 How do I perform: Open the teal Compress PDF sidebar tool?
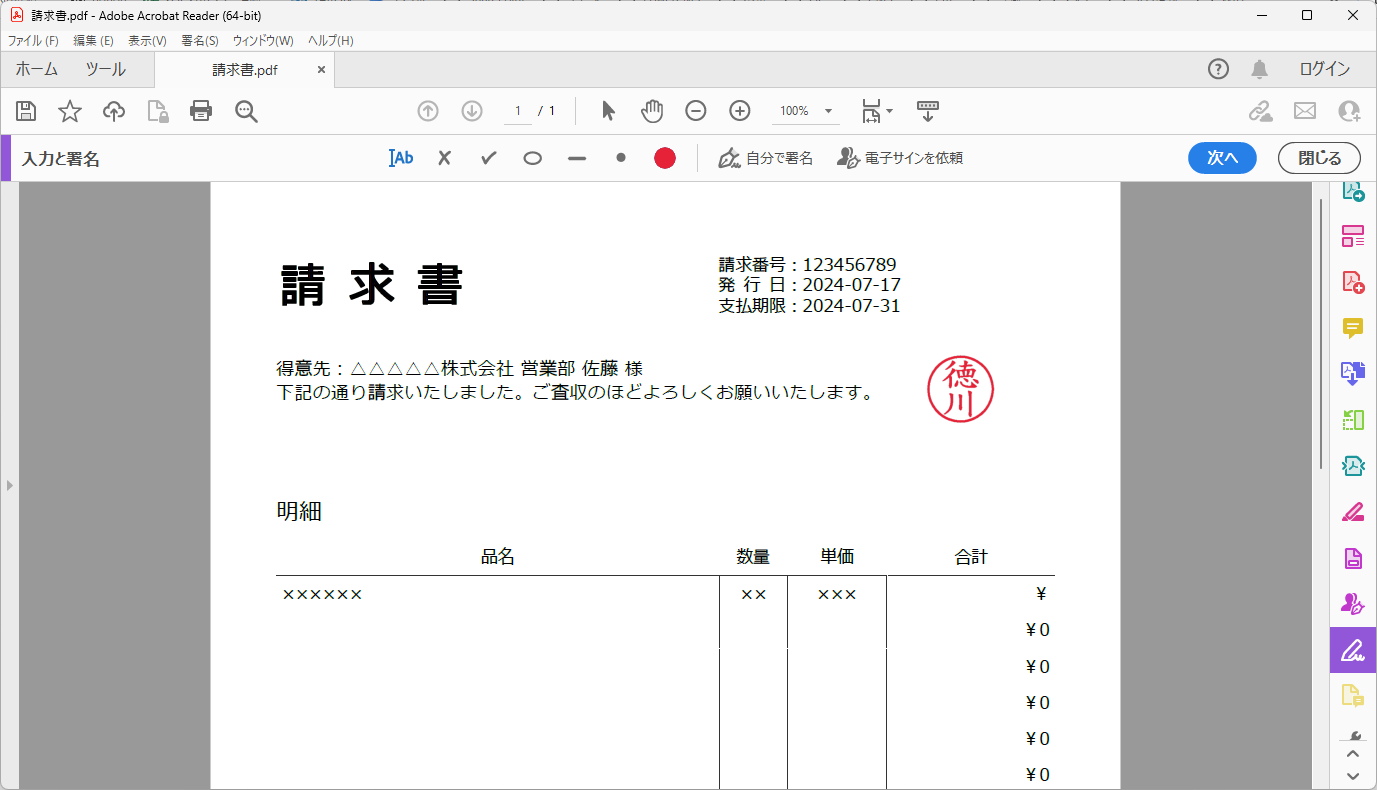[1353, 466]
